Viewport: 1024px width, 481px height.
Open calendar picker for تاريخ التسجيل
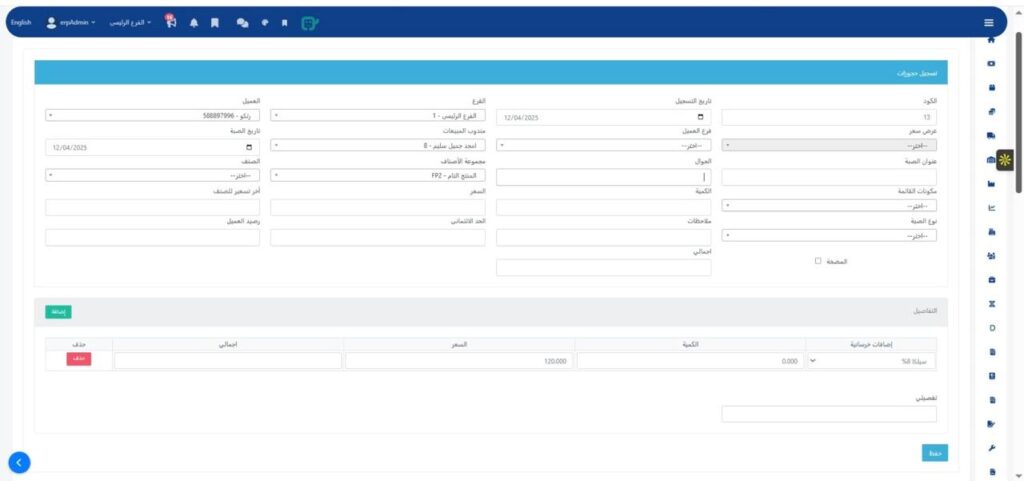click(700, 117)
